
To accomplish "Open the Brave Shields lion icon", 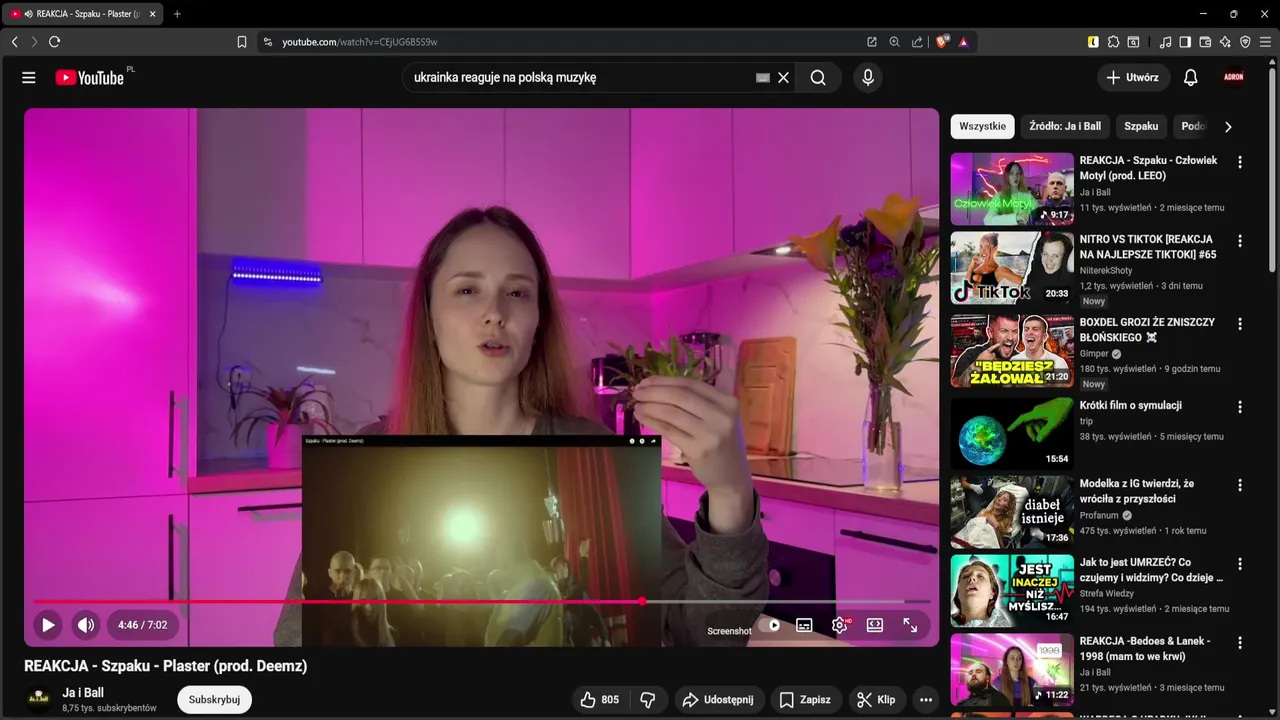I will [x=942, y=42].
